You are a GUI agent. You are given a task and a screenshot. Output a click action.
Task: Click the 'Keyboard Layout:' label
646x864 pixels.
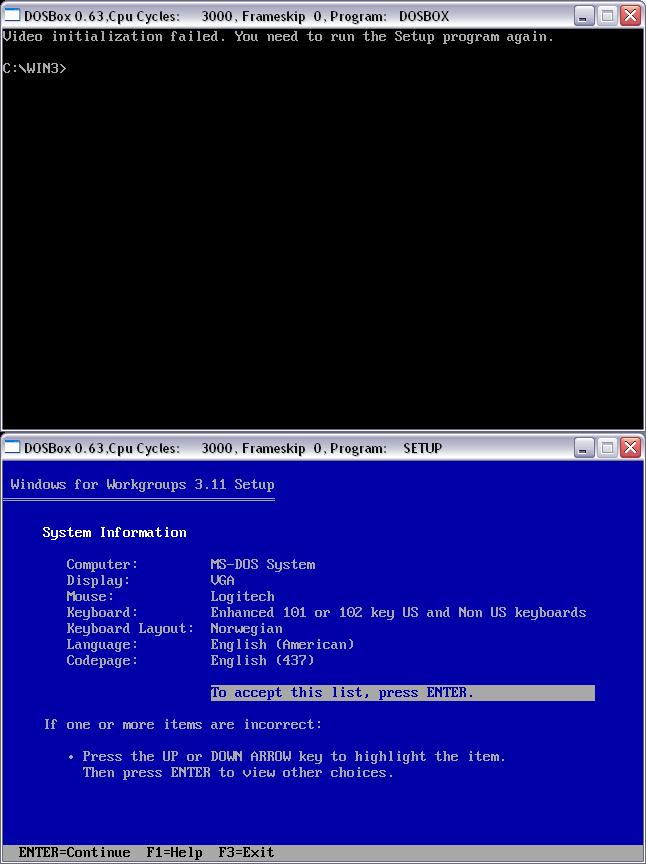(131, 629)
